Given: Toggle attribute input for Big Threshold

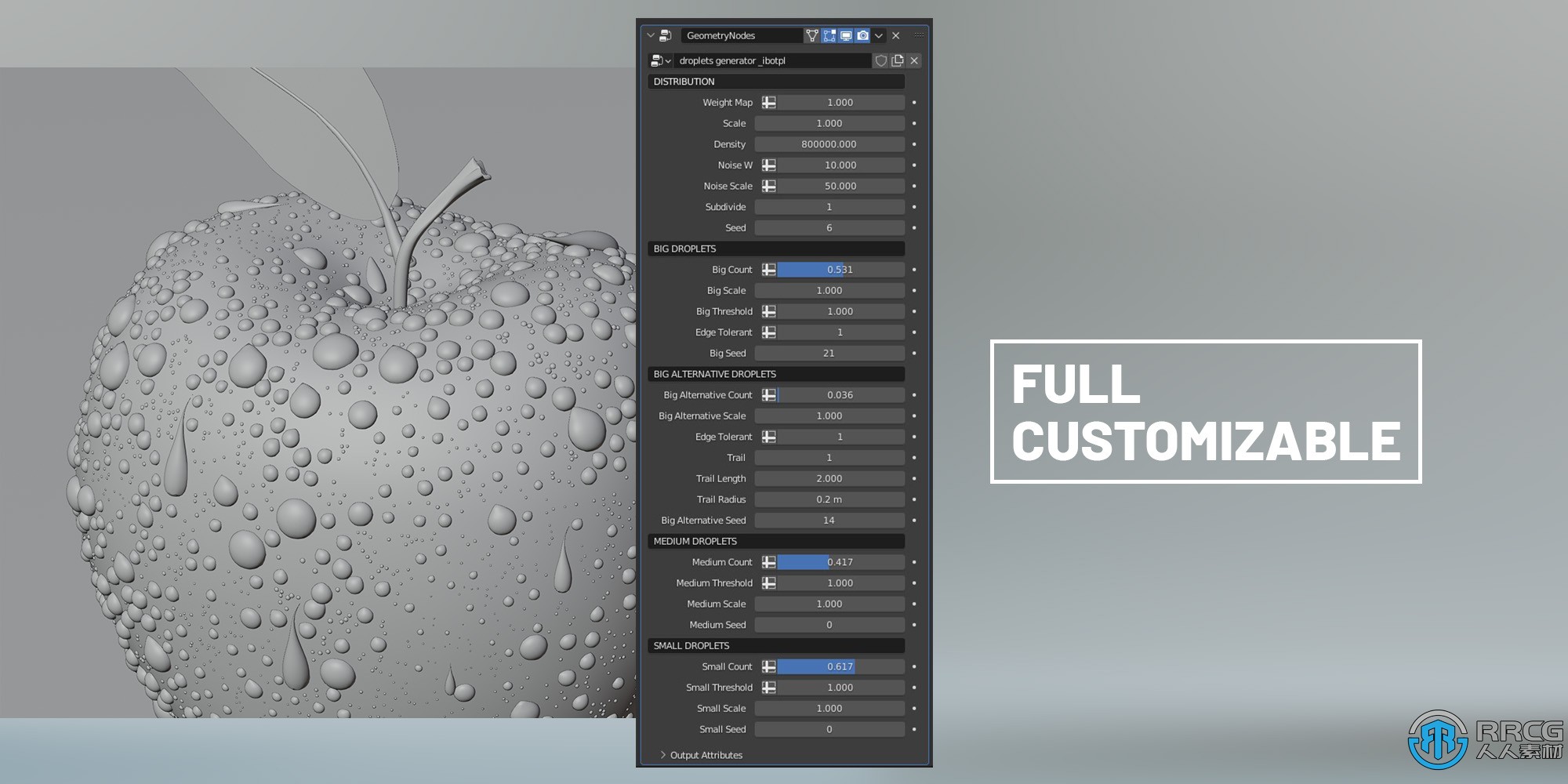Looking at the screenshot, I should tap(769, 311).
